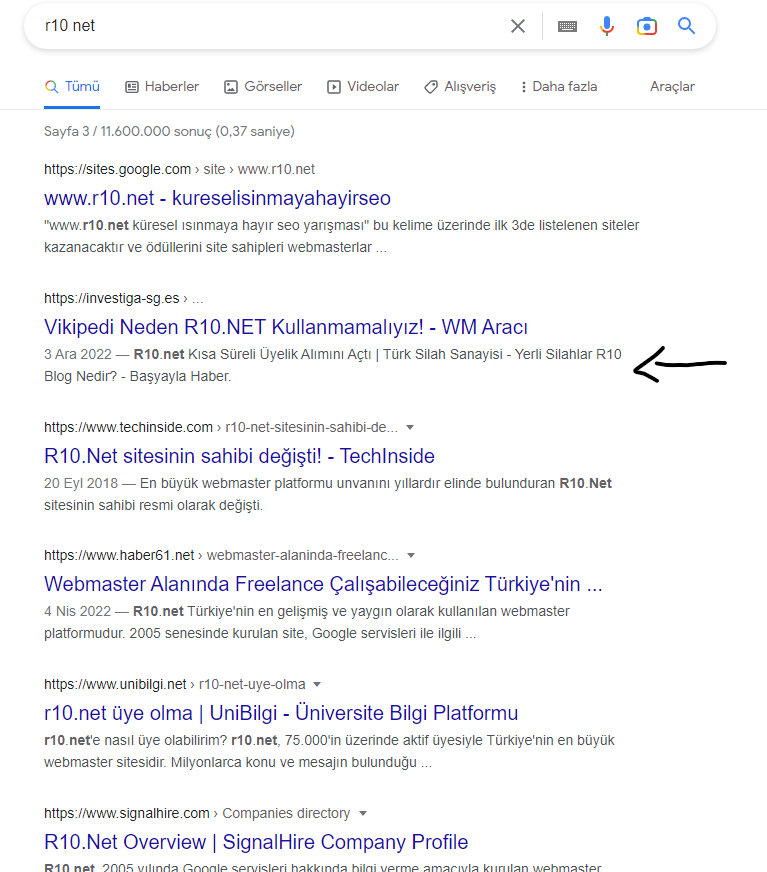The width and height of the screenshot is (767, 872).
Task: Open 'R10.Net Overview | SignalHire' result
Action: click(256, 842)
